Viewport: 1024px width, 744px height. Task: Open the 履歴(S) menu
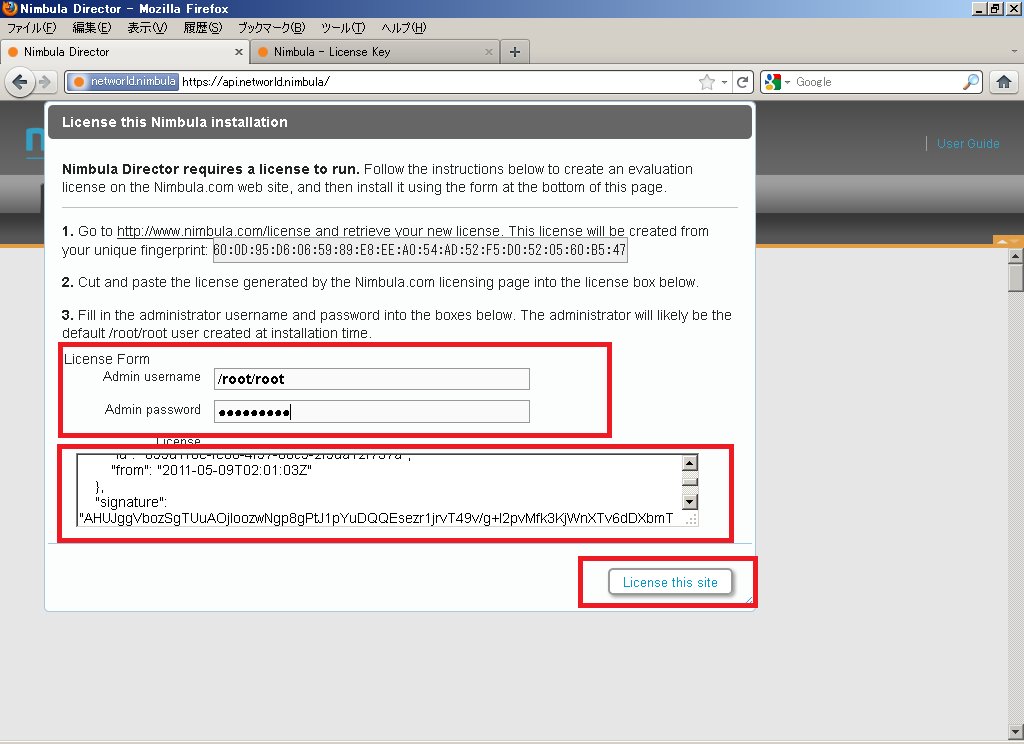pyautogui.click(x=202, y=27)
